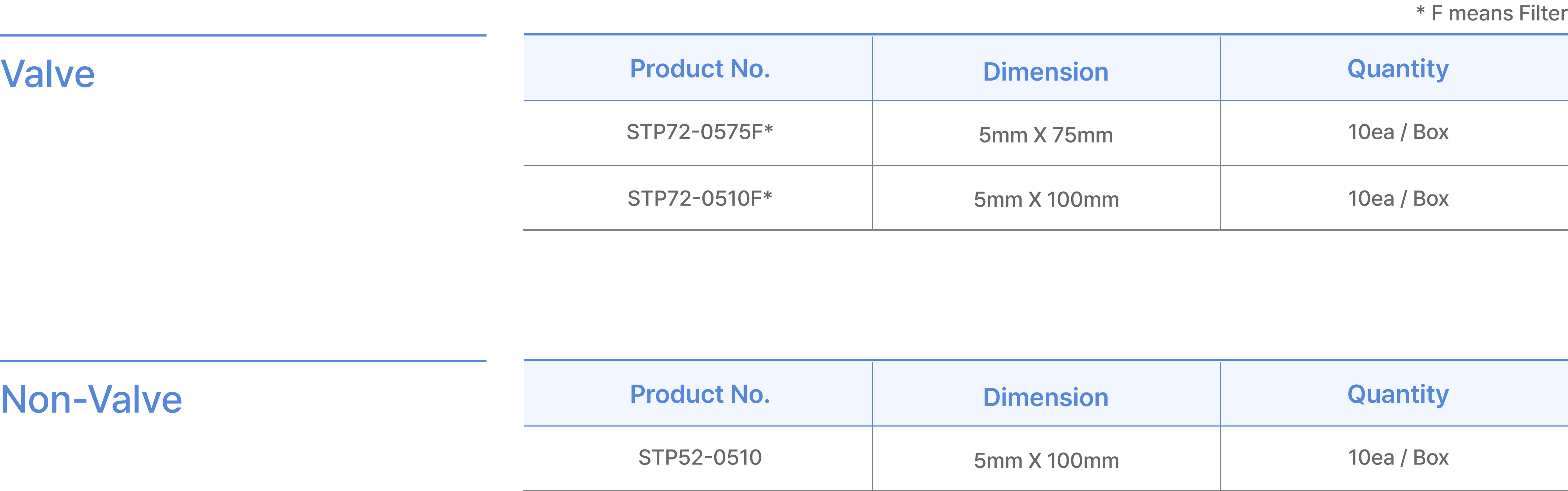Click quantity cell for STP72-0510F* row
1568x491 pixels.
tap(1398, 199)
